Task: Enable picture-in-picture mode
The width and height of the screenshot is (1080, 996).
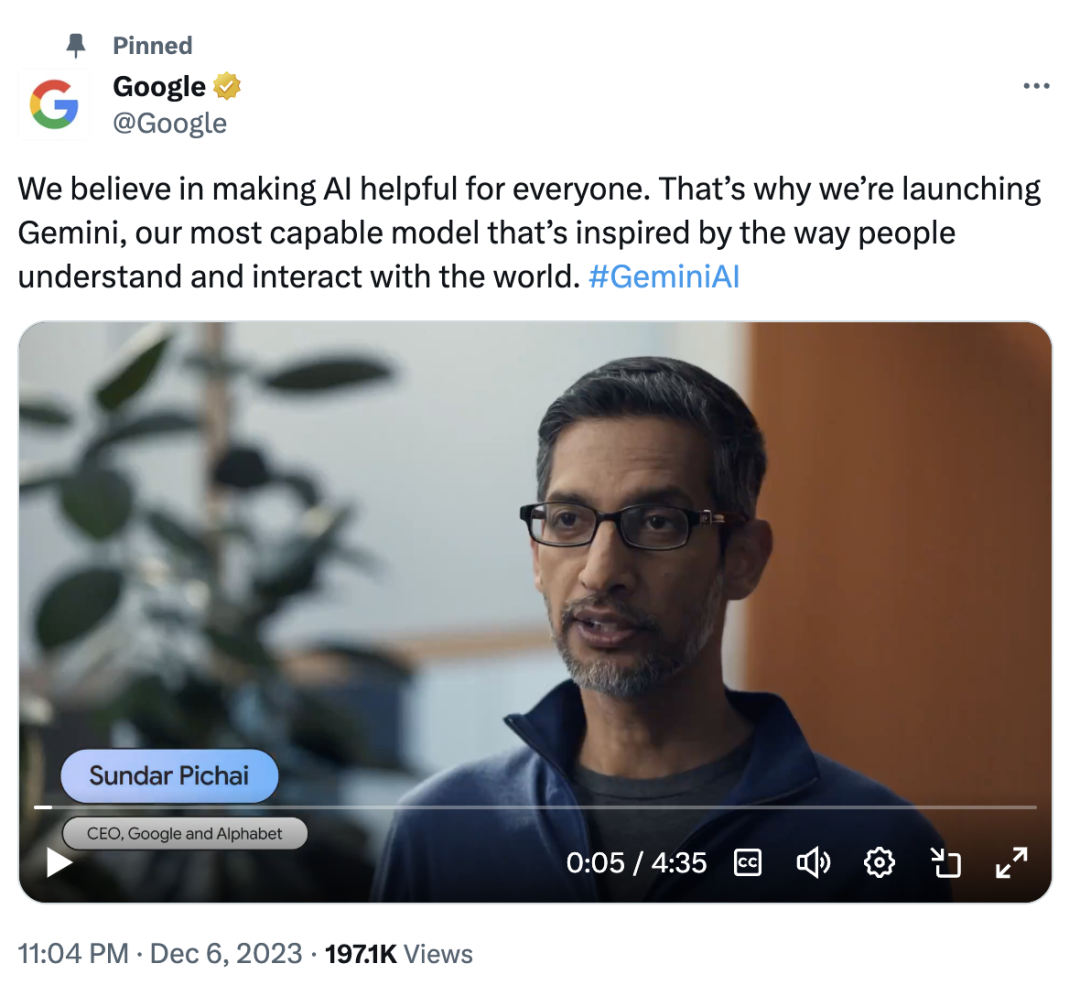Action: pyautogui.click(x=945, y=862)
